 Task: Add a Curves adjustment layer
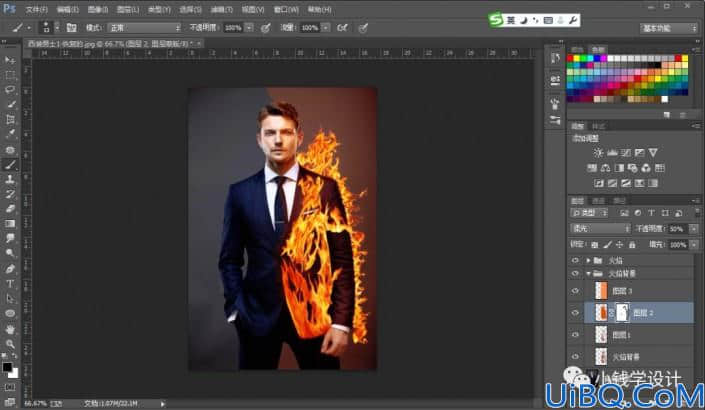[x=625, y=153]
